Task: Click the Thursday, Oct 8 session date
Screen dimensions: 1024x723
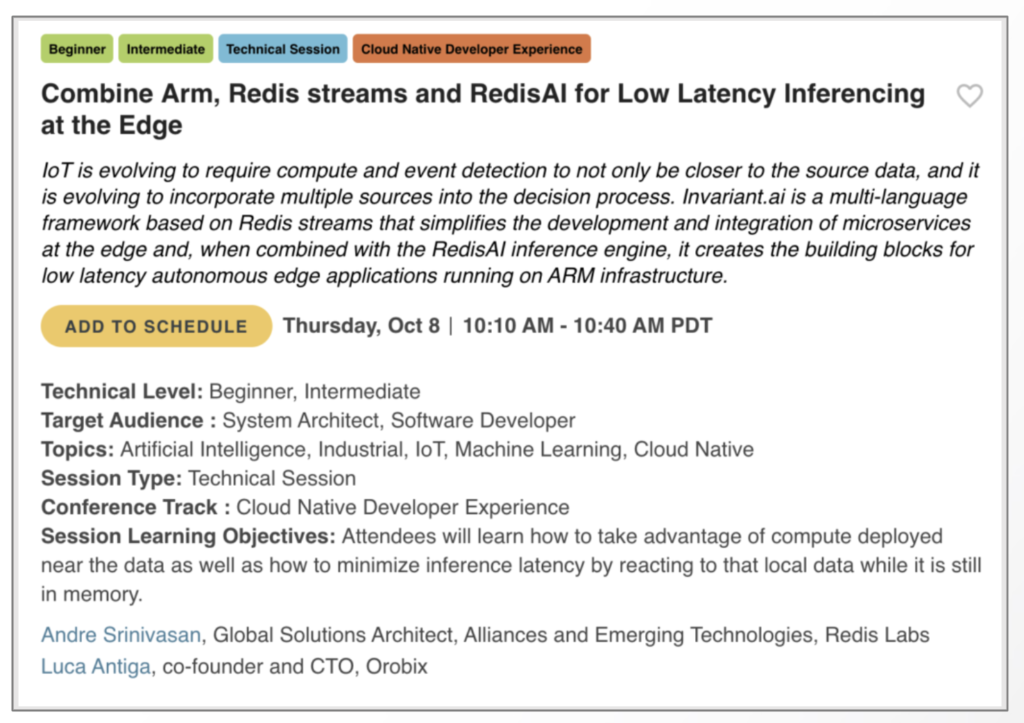Action: point(361,326)
